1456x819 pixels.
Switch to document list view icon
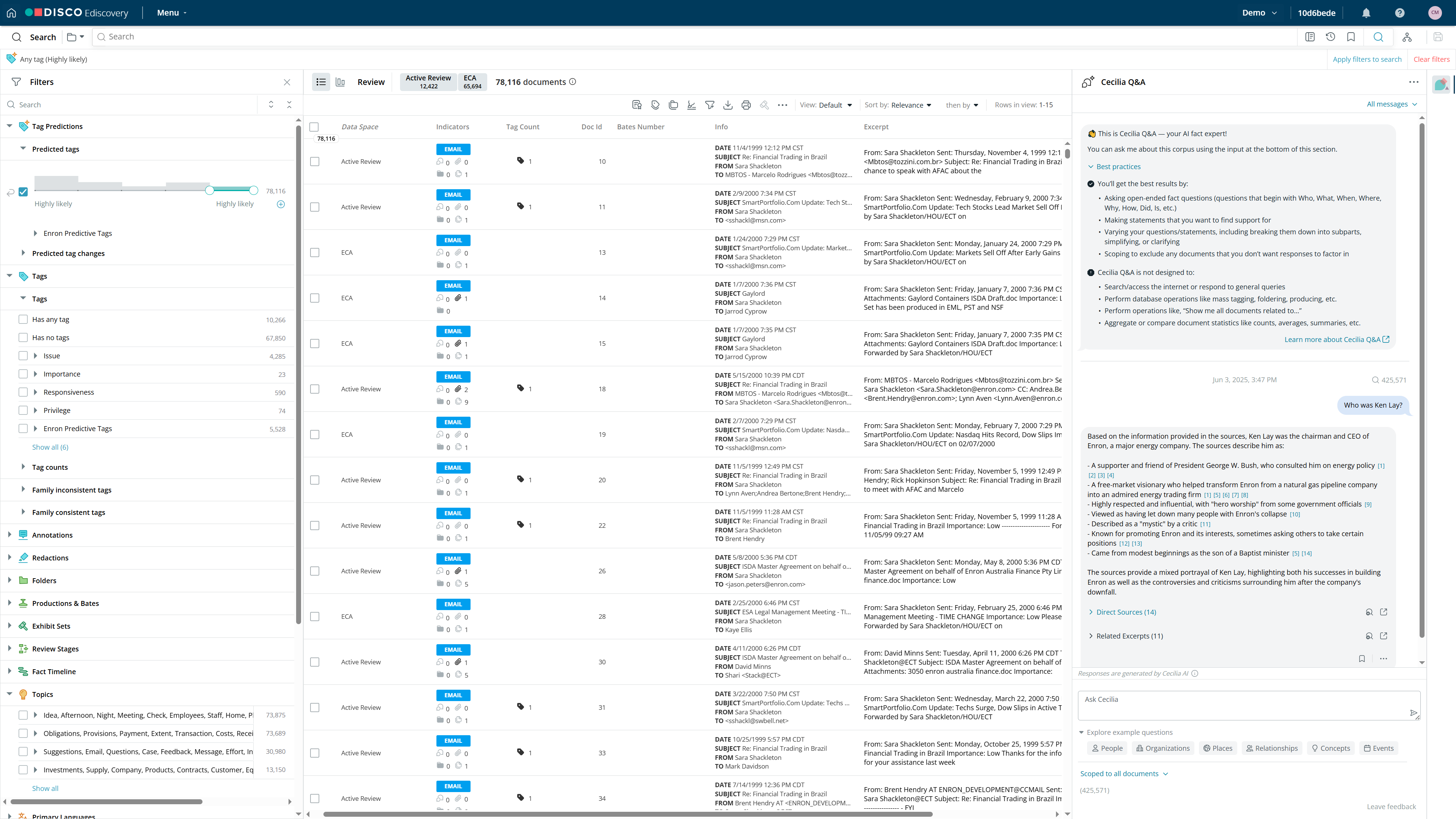point(321,82)
